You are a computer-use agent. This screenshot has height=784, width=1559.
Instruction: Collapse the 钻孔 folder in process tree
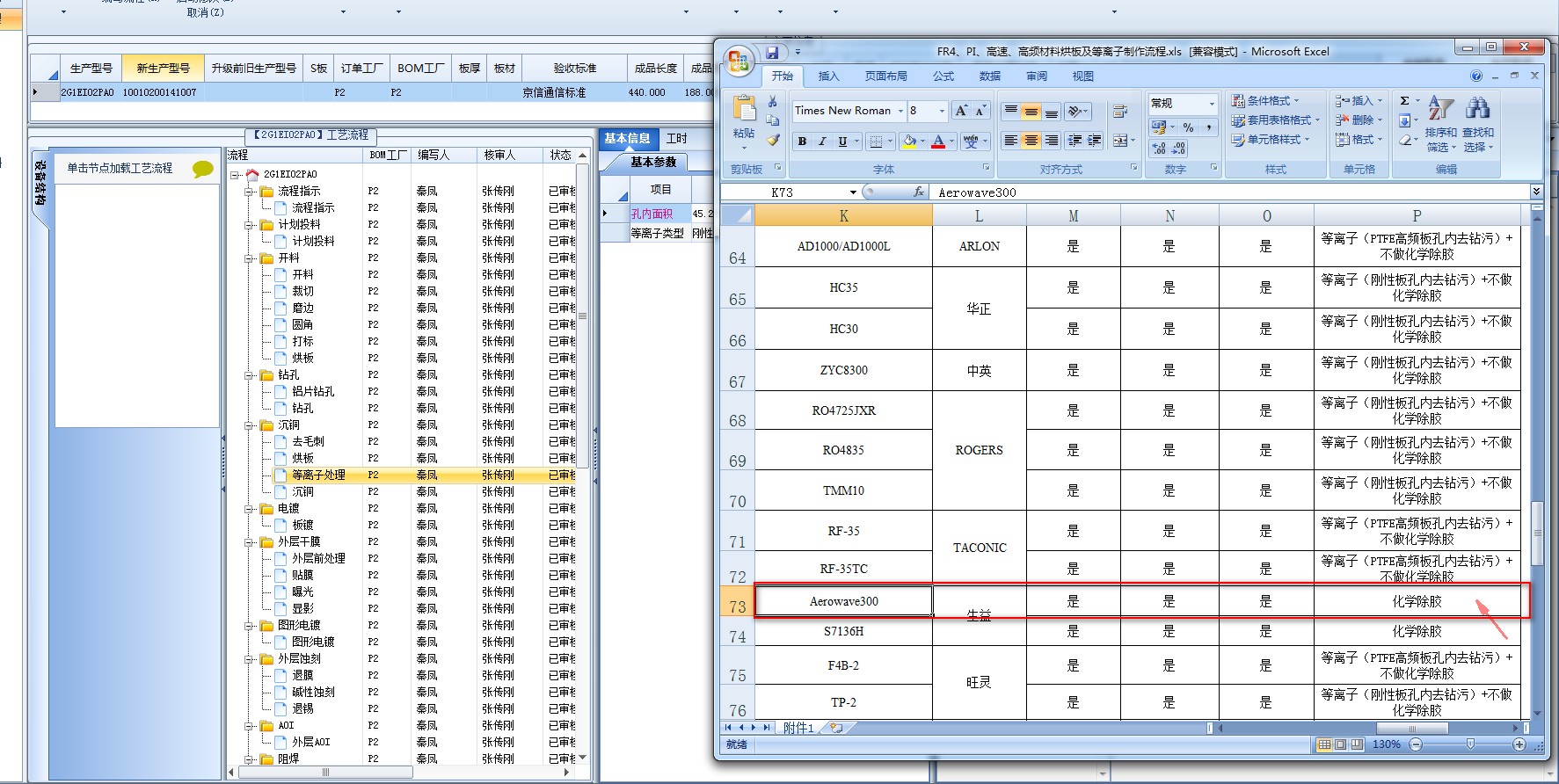coord(250,375)
